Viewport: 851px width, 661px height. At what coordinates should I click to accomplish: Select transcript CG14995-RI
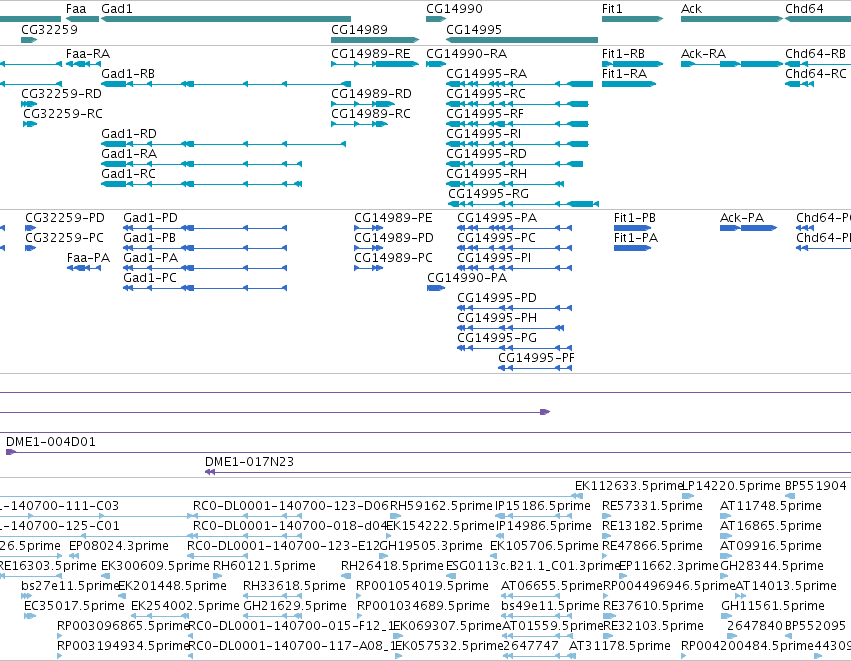pyautogui.click(x=484, y=134)
